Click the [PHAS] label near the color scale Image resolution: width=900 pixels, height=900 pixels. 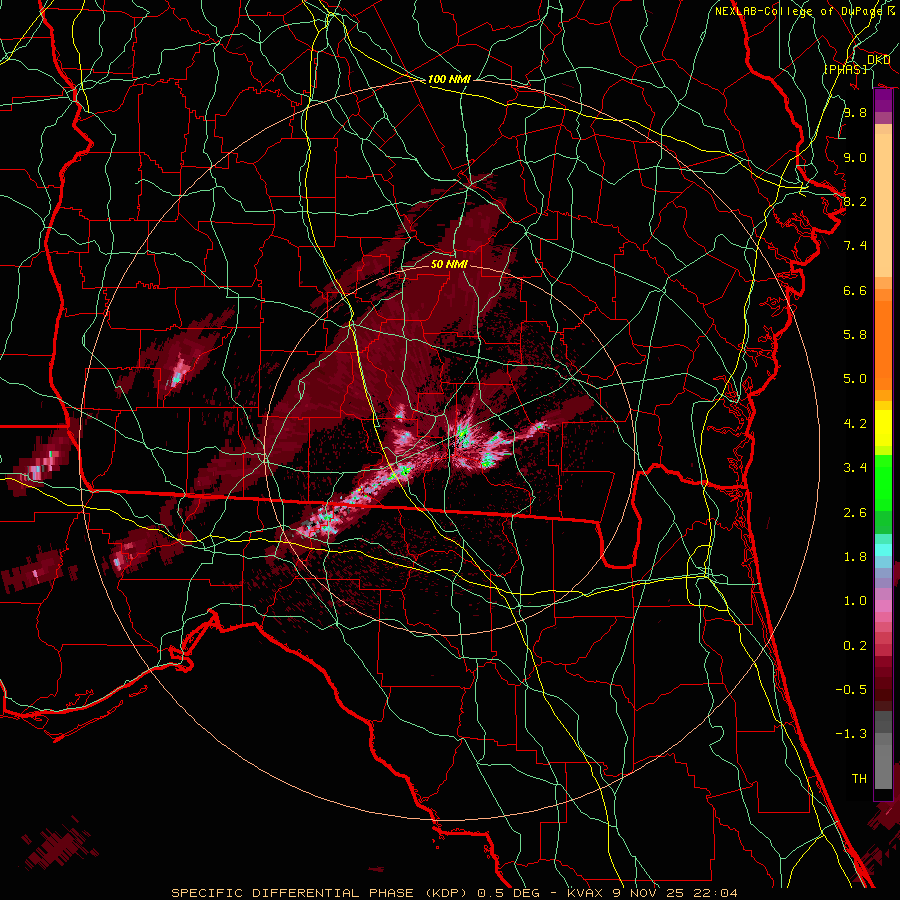(x=845, y=69)
